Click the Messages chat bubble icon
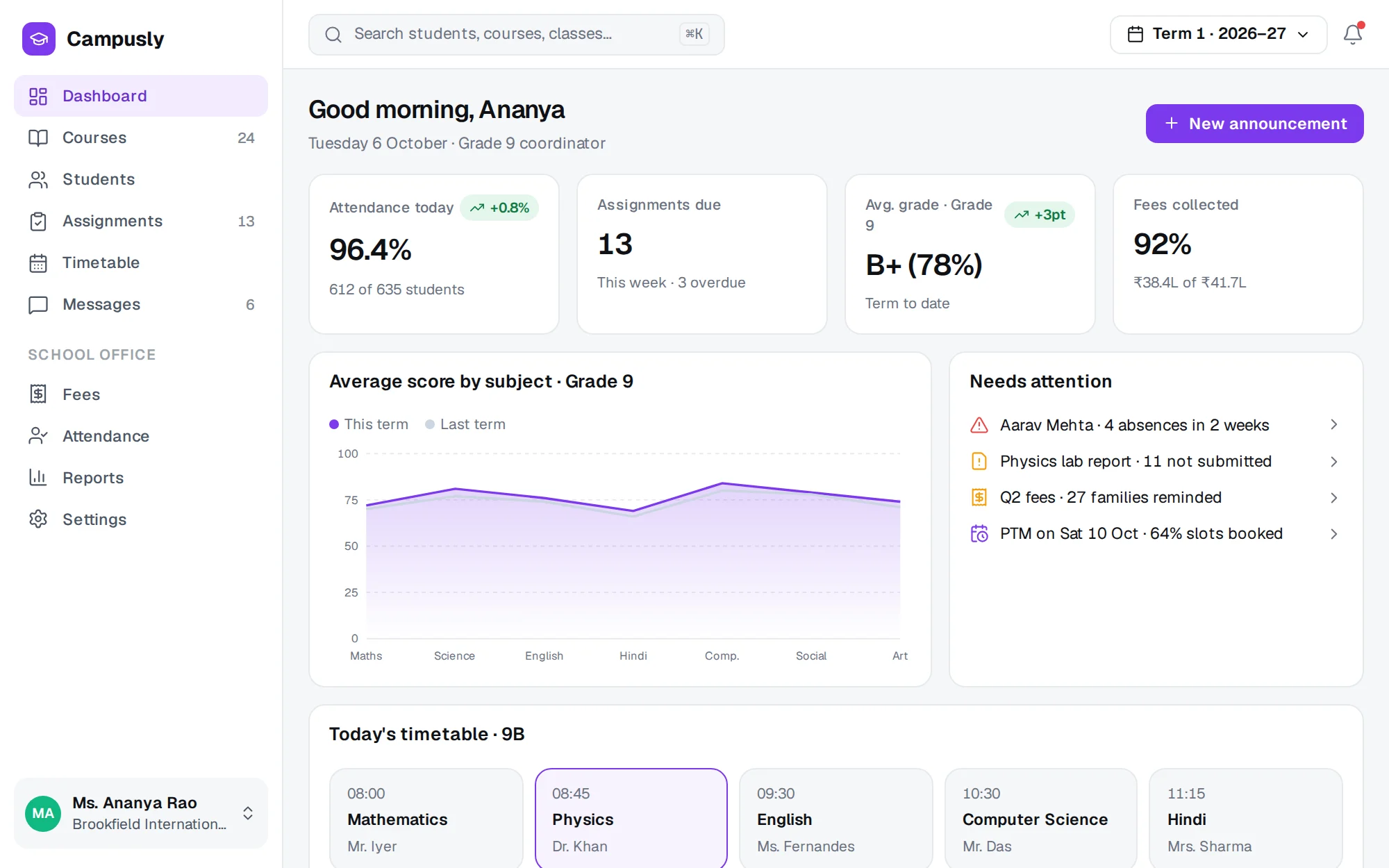 [38, 304]
